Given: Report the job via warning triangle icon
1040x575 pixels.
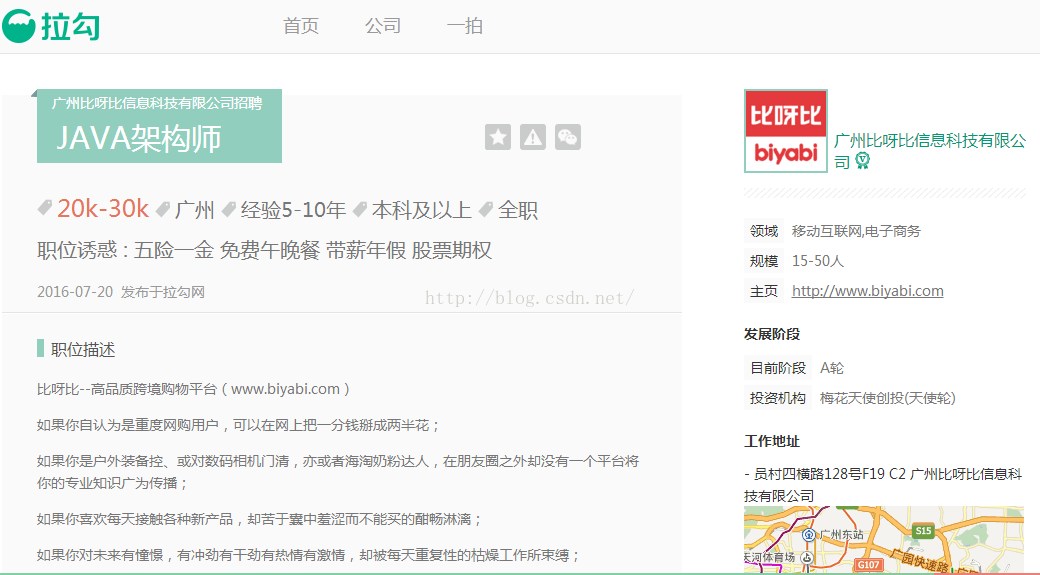Looking at the screenshot, I should 533,137.
